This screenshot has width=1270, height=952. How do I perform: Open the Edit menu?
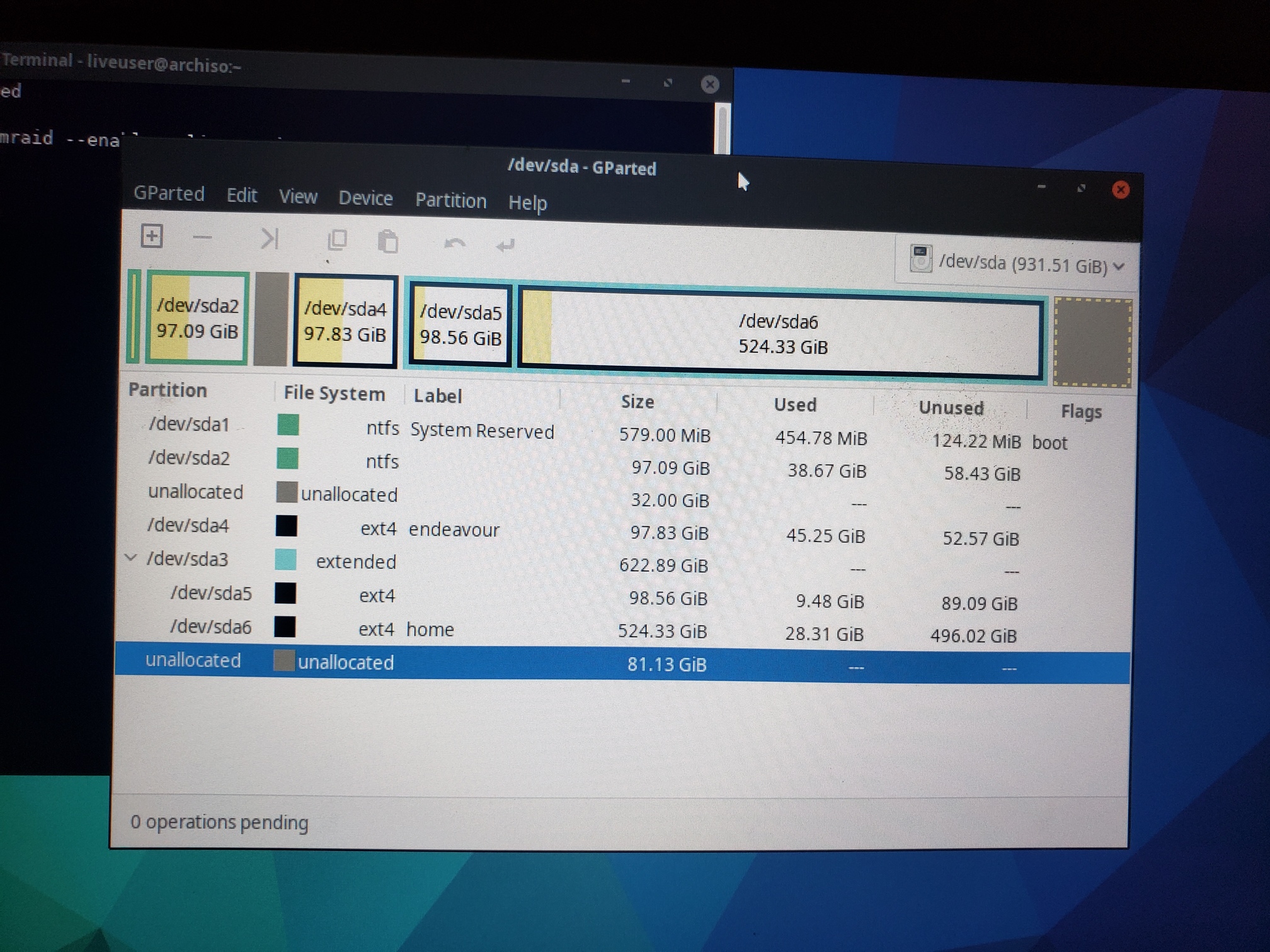click(x=242, y=195)
